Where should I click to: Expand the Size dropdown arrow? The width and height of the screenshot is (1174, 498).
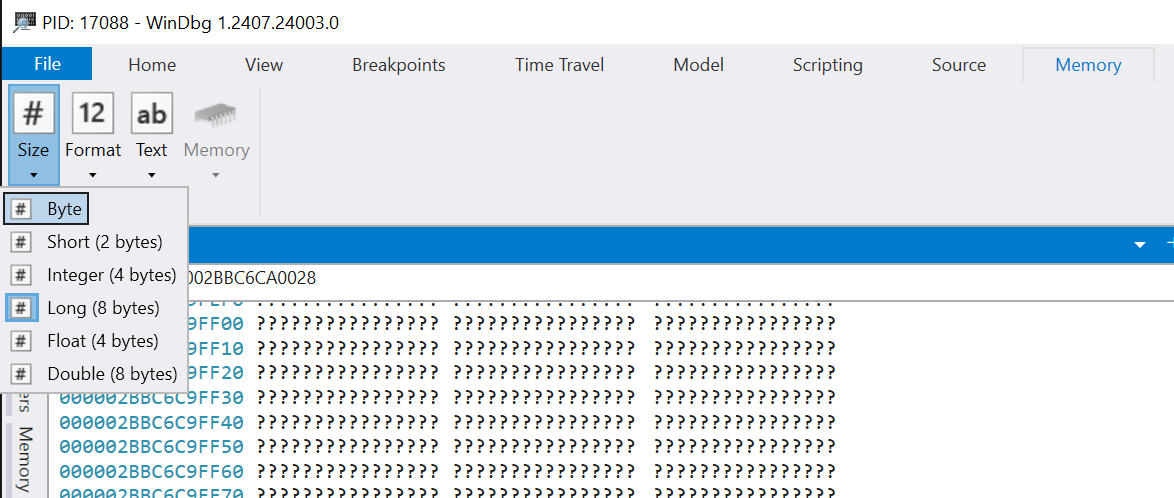(x=33, y=176)
